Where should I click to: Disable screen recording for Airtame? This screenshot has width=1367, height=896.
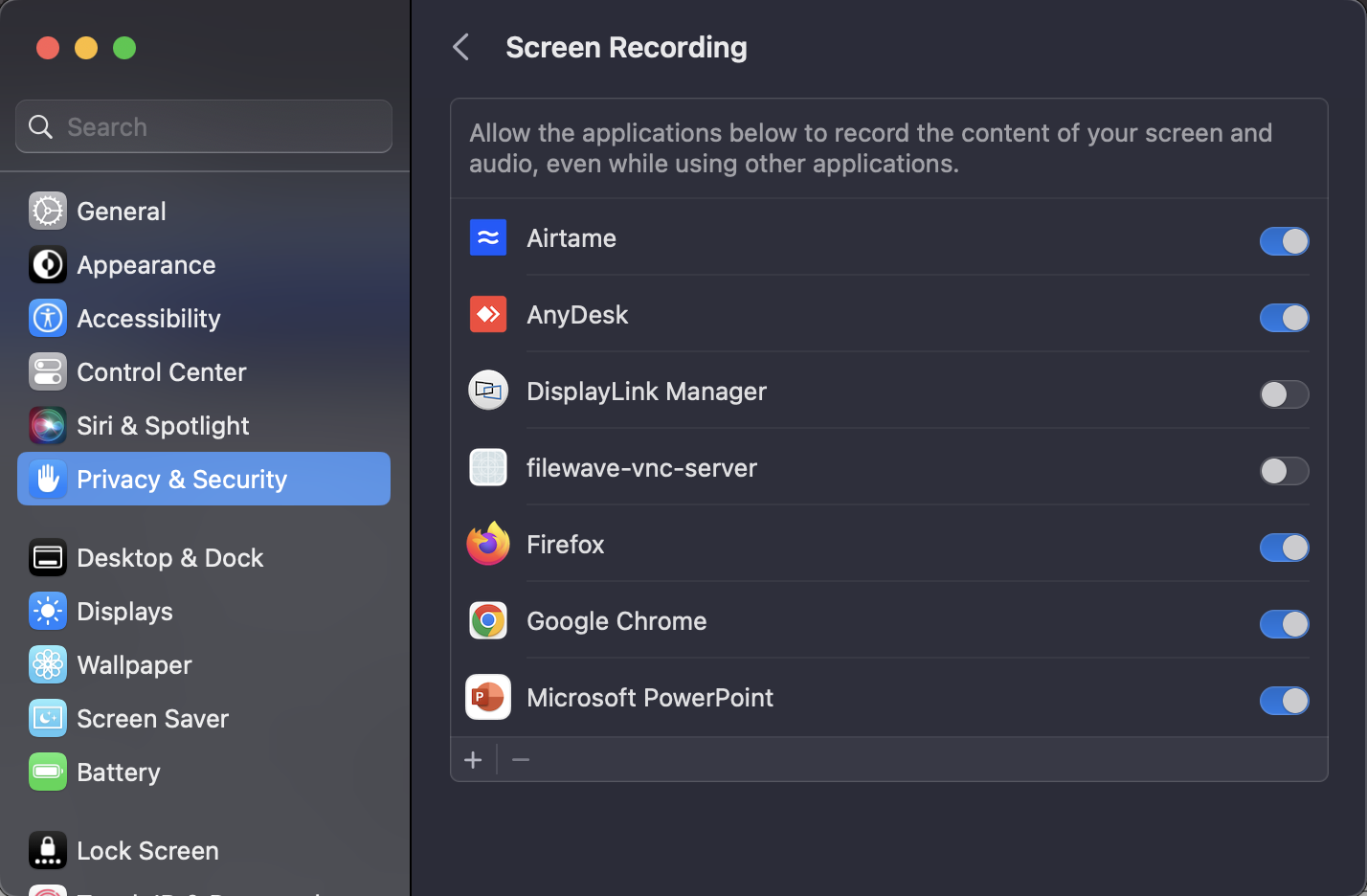pyautogui.click(x=1284, y=241)
